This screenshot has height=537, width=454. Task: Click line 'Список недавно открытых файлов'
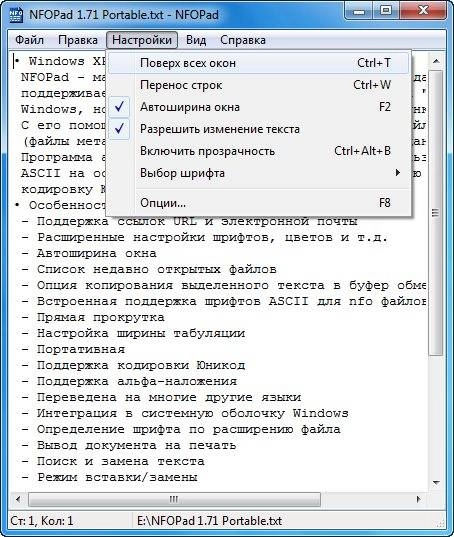(x=156, y=270)
